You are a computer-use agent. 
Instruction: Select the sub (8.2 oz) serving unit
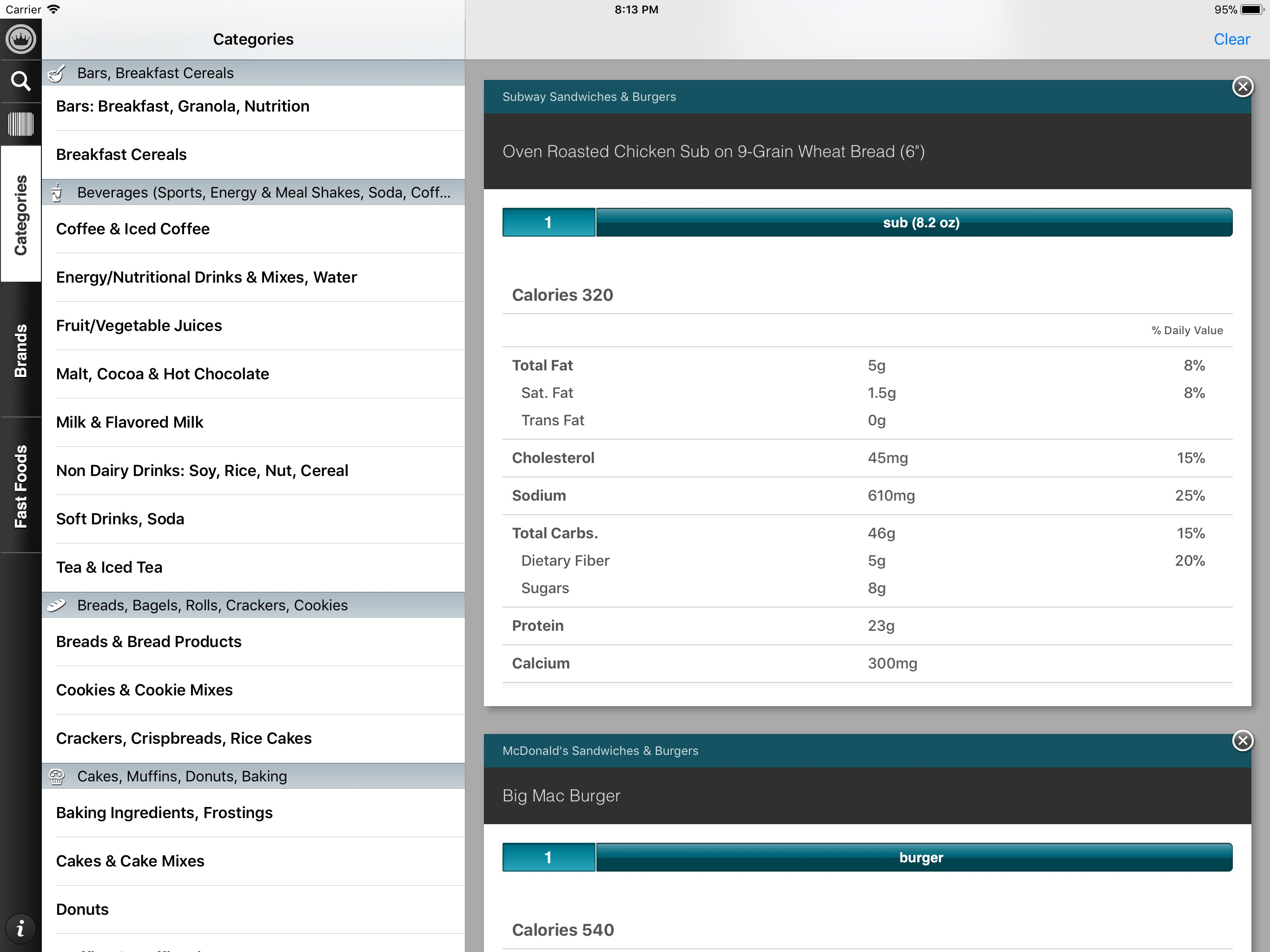point(914,222)
